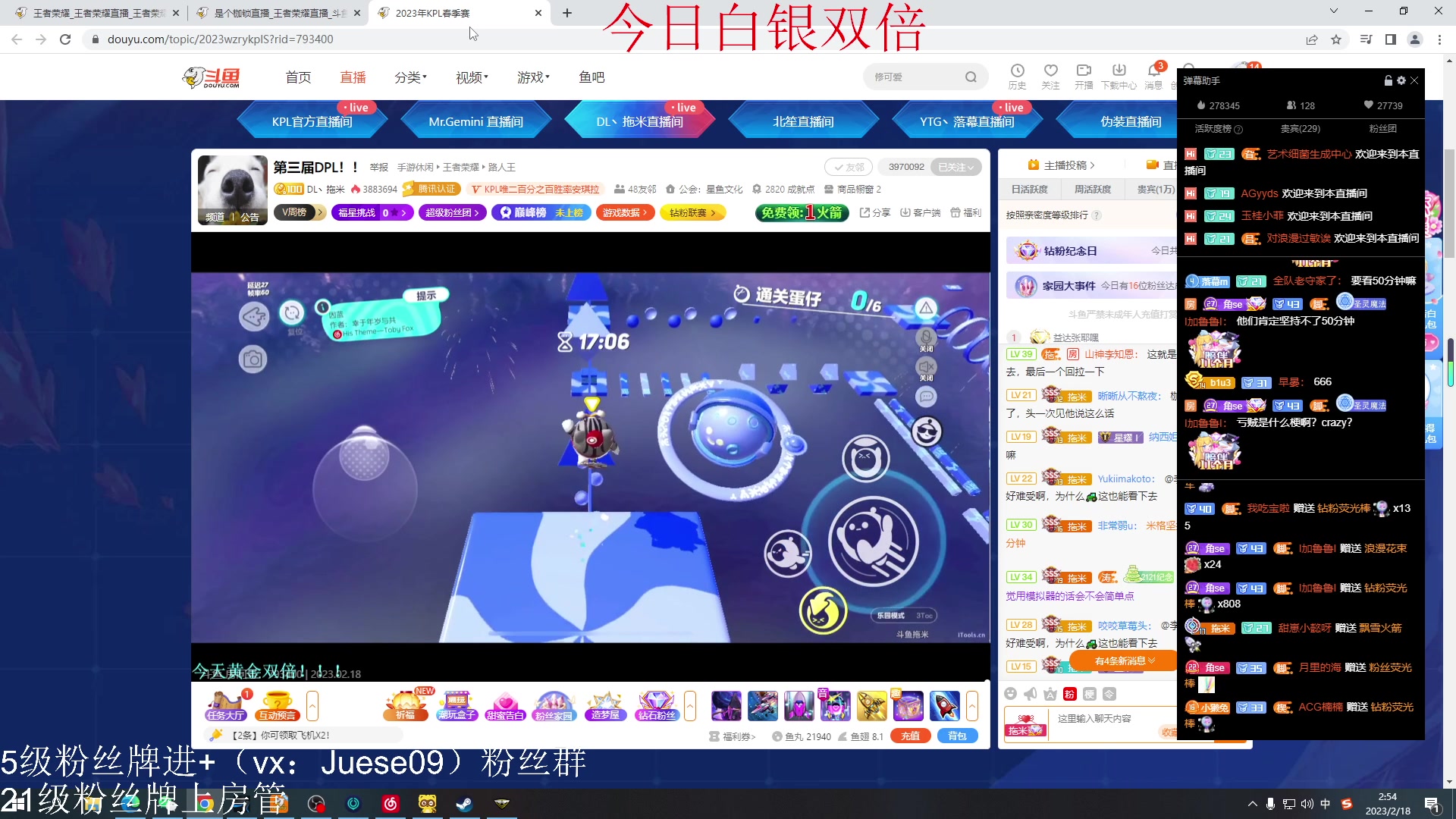Toggle the 已关注 follow button

tap(955, 168)
